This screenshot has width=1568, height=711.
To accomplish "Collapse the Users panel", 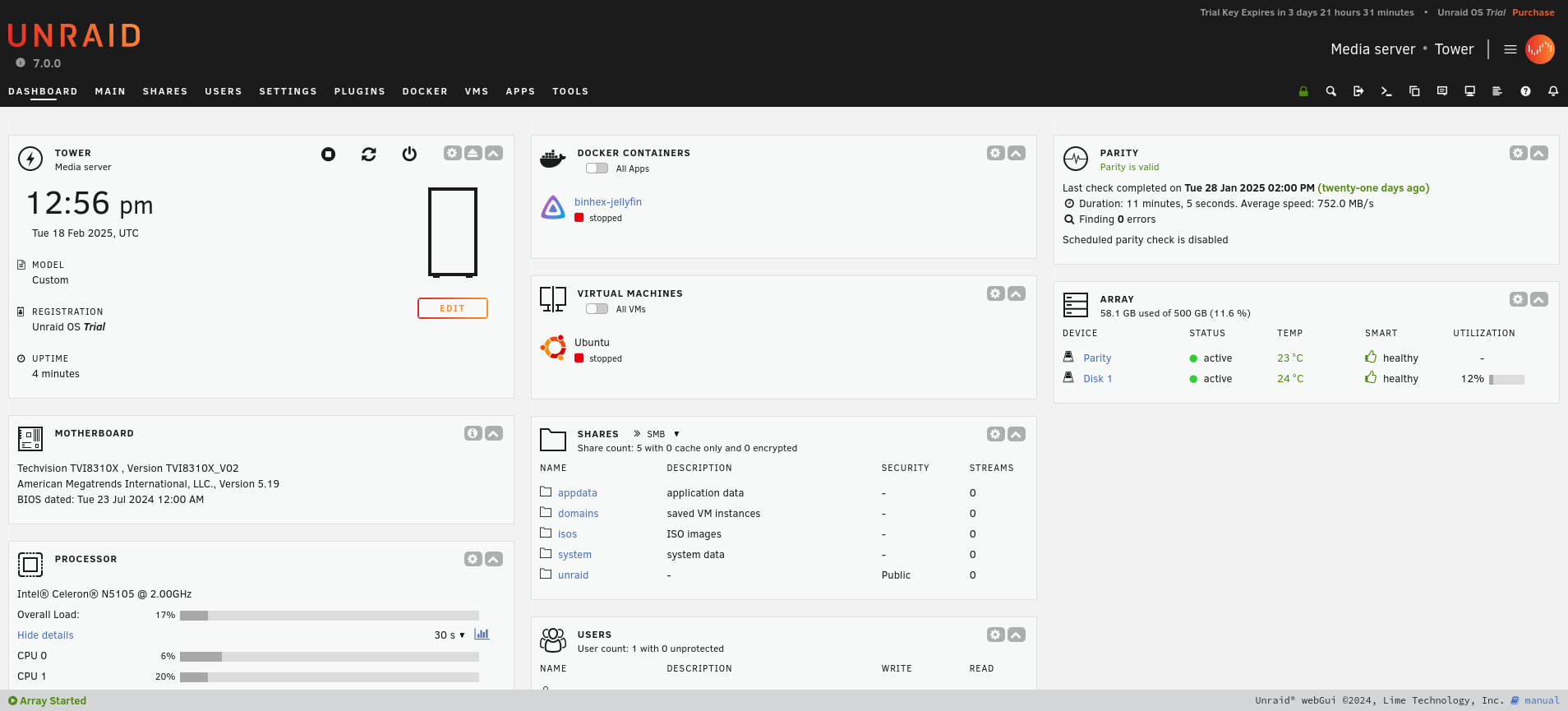I will (x=1017, y=635).
